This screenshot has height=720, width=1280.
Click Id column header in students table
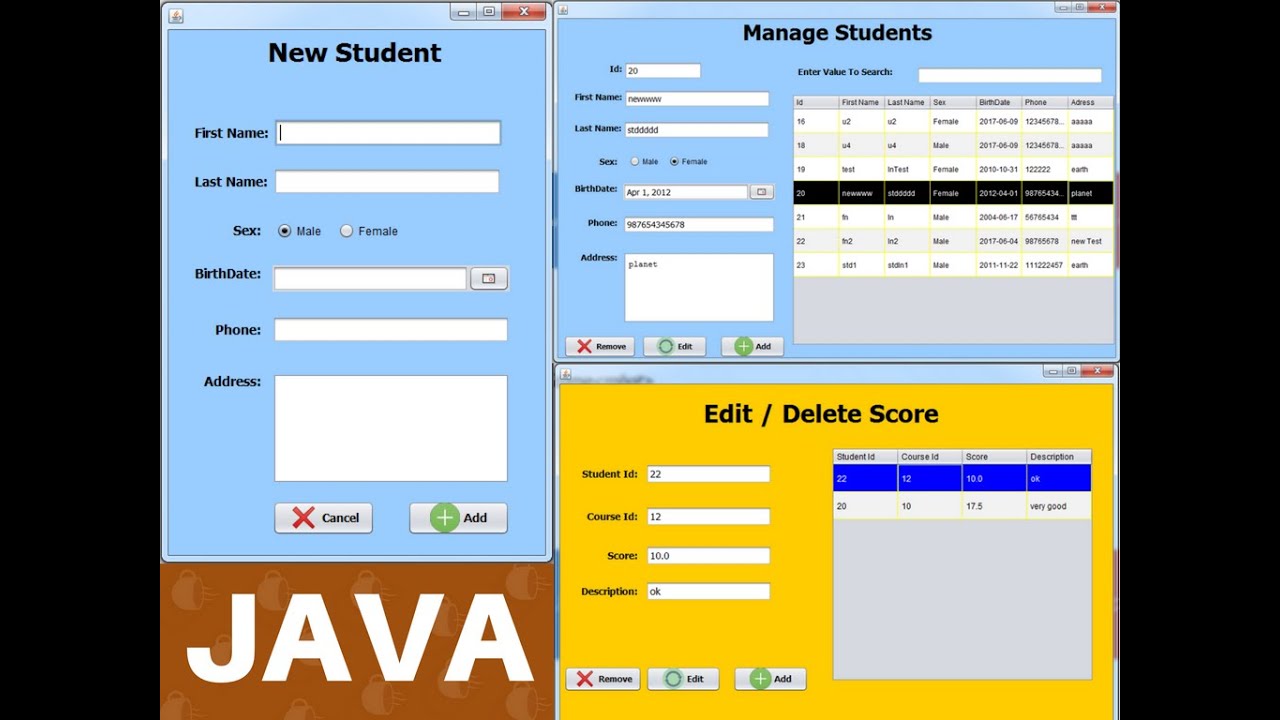[816, 102]
